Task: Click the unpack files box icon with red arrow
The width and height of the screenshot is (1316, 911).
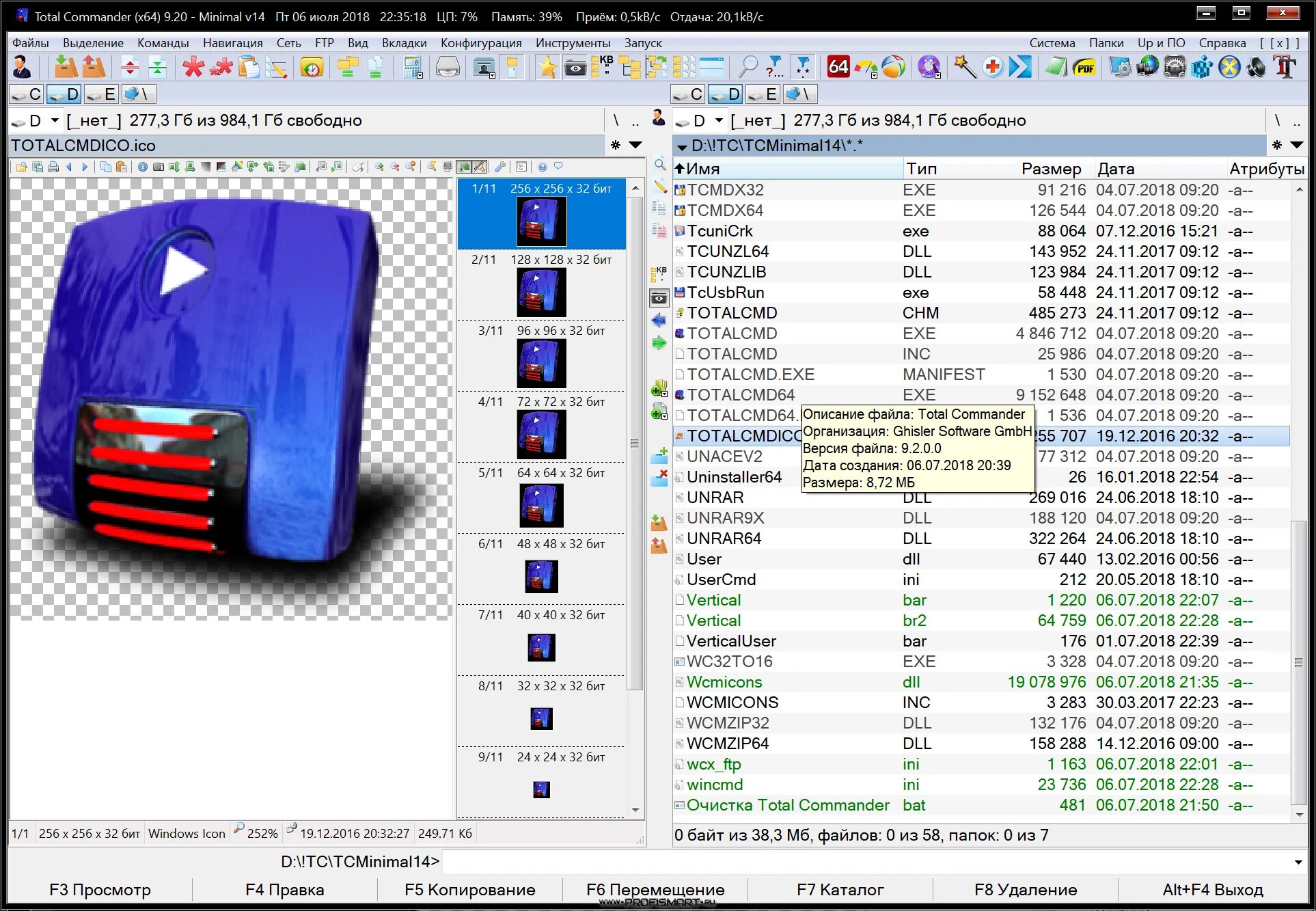Action: click(x=94, y=67)
